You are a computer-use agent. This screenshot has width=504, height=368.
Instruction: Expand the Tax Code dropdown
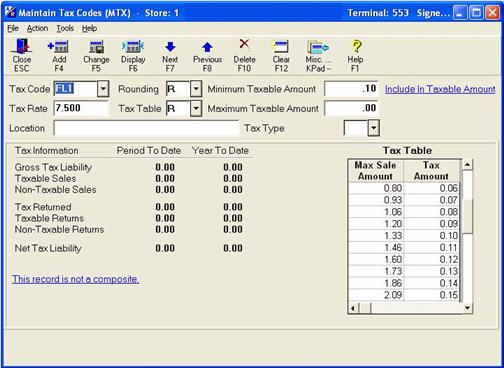click(103, 89)
